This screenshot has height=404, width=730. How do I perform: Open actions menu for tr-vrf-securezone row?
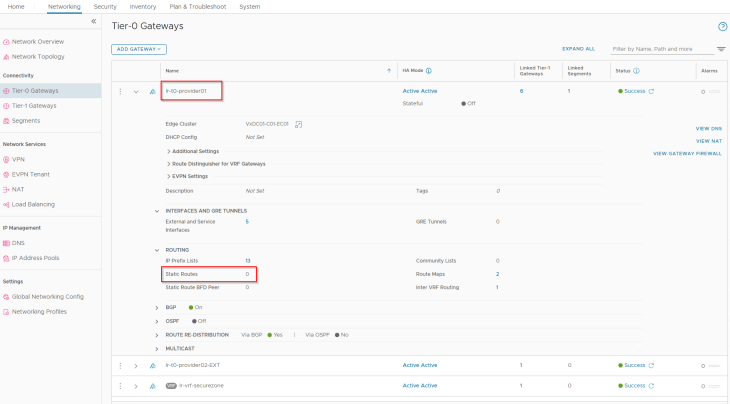point(121,385)
